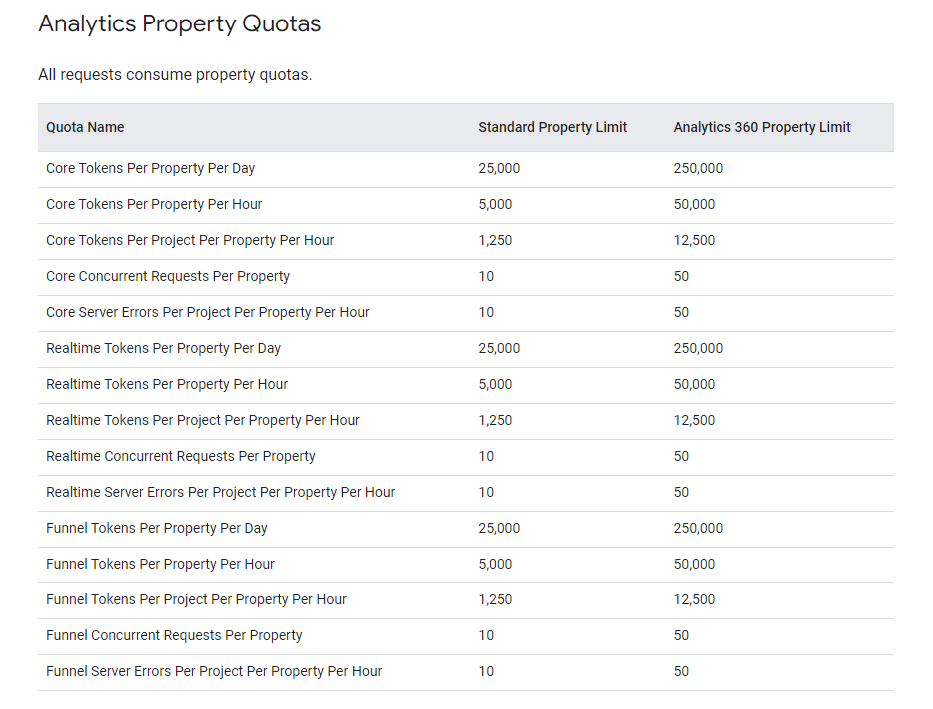Image resolution: width=933 pixels, height=709 pixels.
Task: Select Realtime Server Errors quota row
Action: (x=220, y=492)
